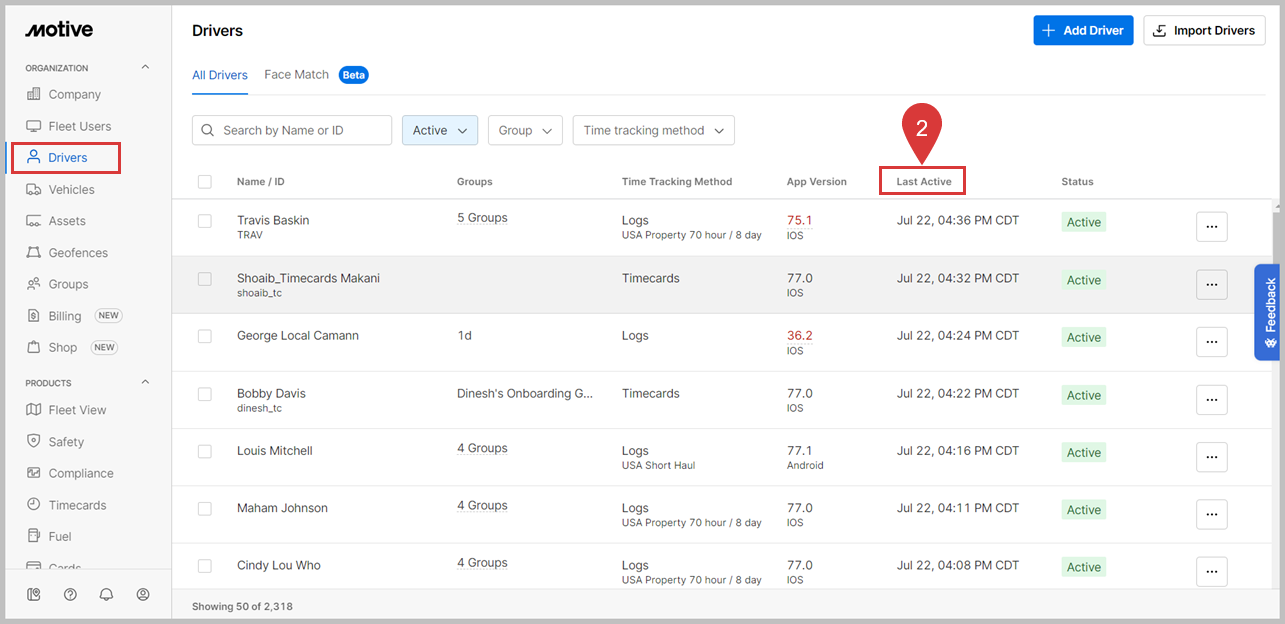This screenshot has height=624, width=1285.
Task: Select the Bobby Davis checkbox
Action: pyautogui.click(x=205, y=394)
